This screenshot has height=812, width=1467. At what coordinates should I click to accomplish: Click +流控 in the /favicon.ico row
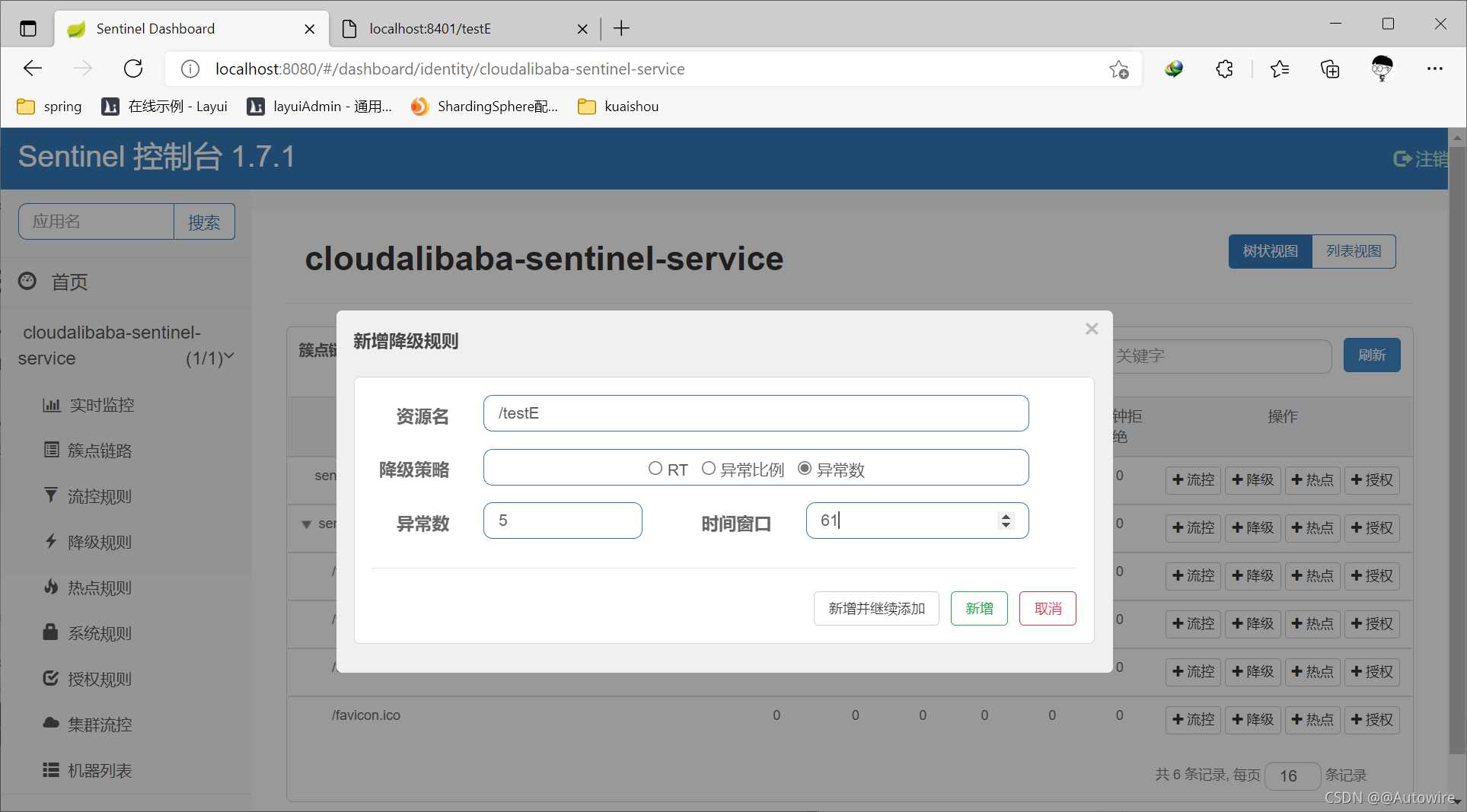[1193, 720]
